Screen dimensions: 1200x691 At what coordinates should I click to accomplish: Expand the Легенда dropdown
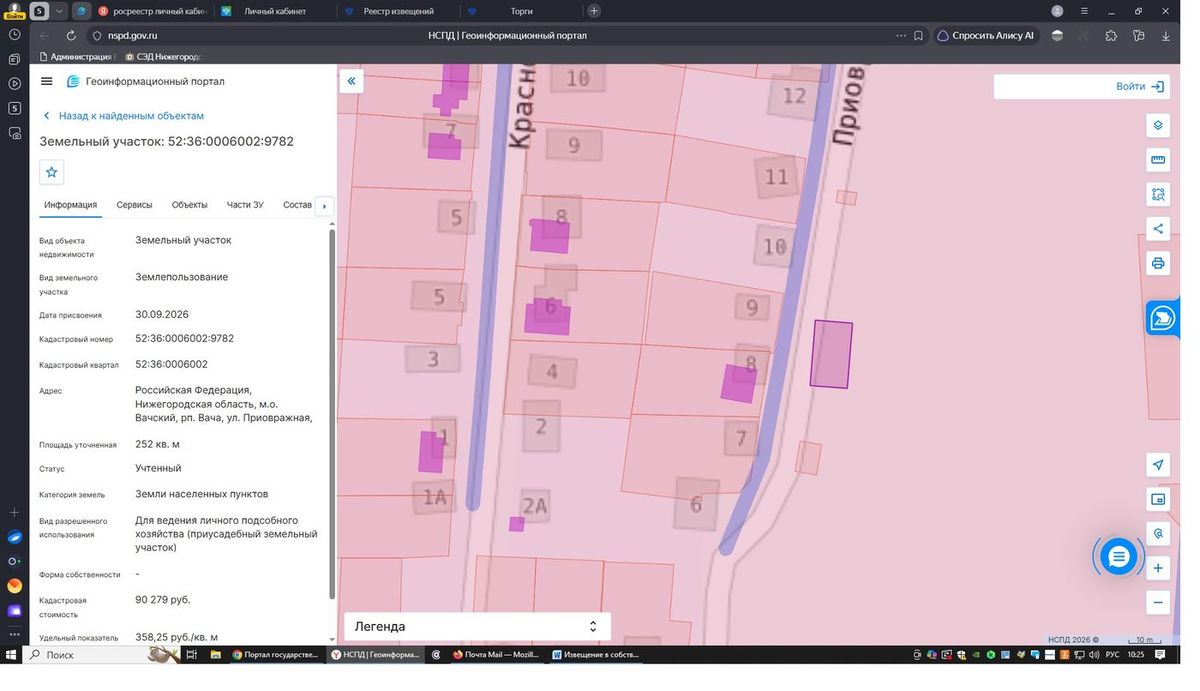[477, 626]
